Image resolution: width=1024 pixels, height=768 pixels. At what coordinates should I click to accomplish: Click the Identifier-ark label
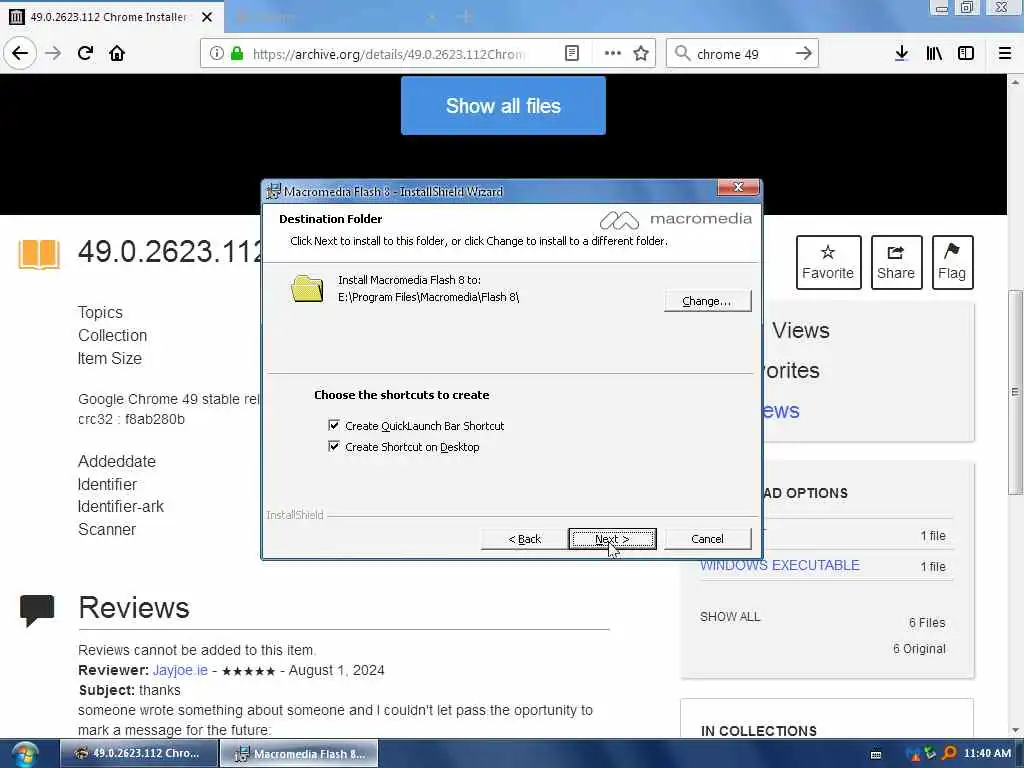[x=121, y=507]
